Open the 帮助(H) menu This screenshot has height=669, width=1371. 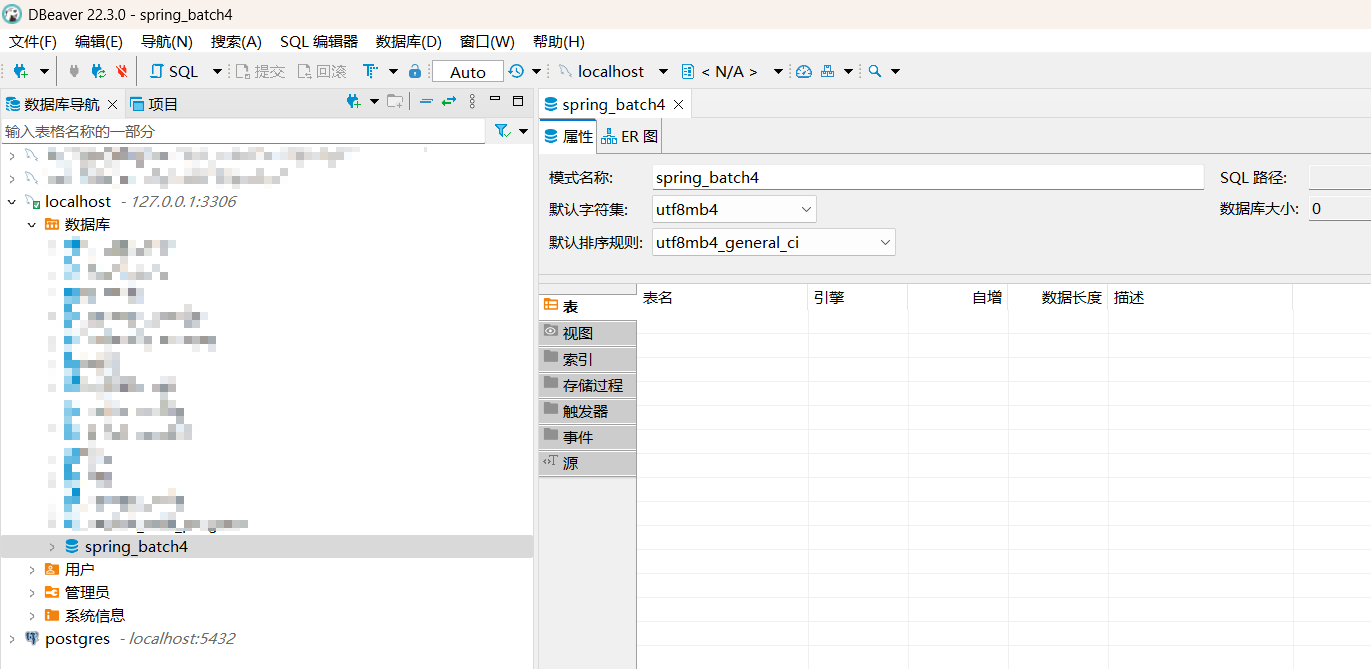click(x=559, y=42)
